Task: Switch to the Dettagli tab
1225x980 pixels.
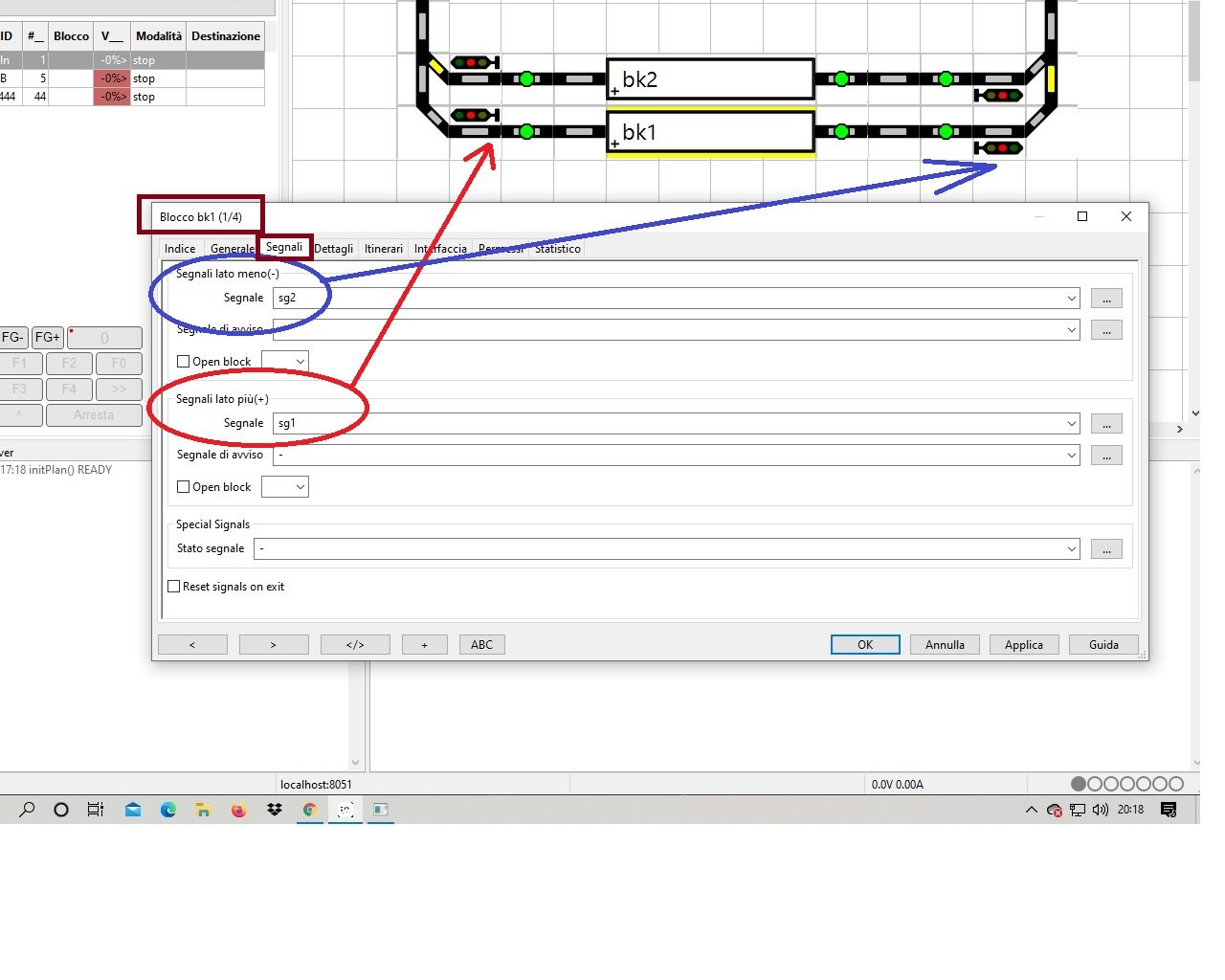Action: [333, 249]
